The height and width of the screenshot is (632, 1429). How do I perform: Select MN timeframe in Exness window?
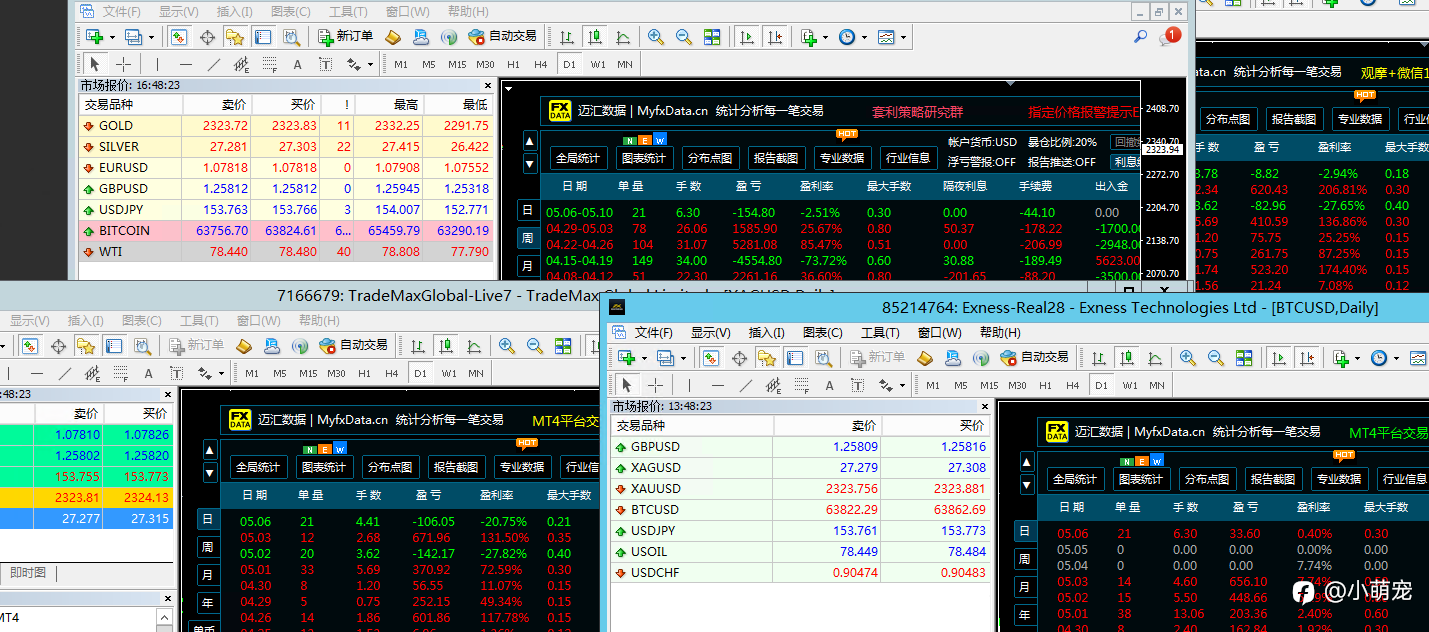1157,385
